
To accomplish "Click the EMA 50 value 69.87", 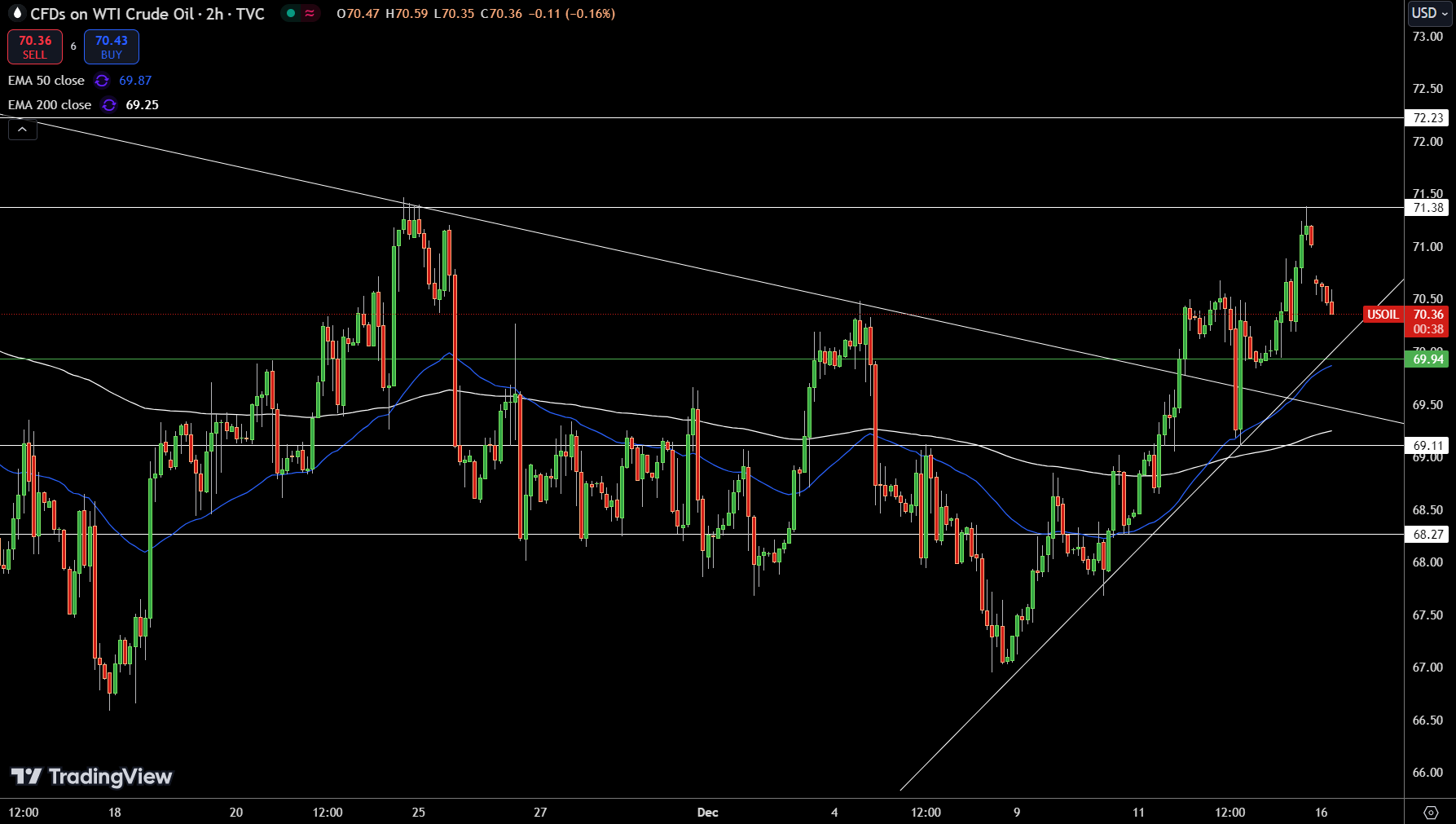I will point(135,81).
